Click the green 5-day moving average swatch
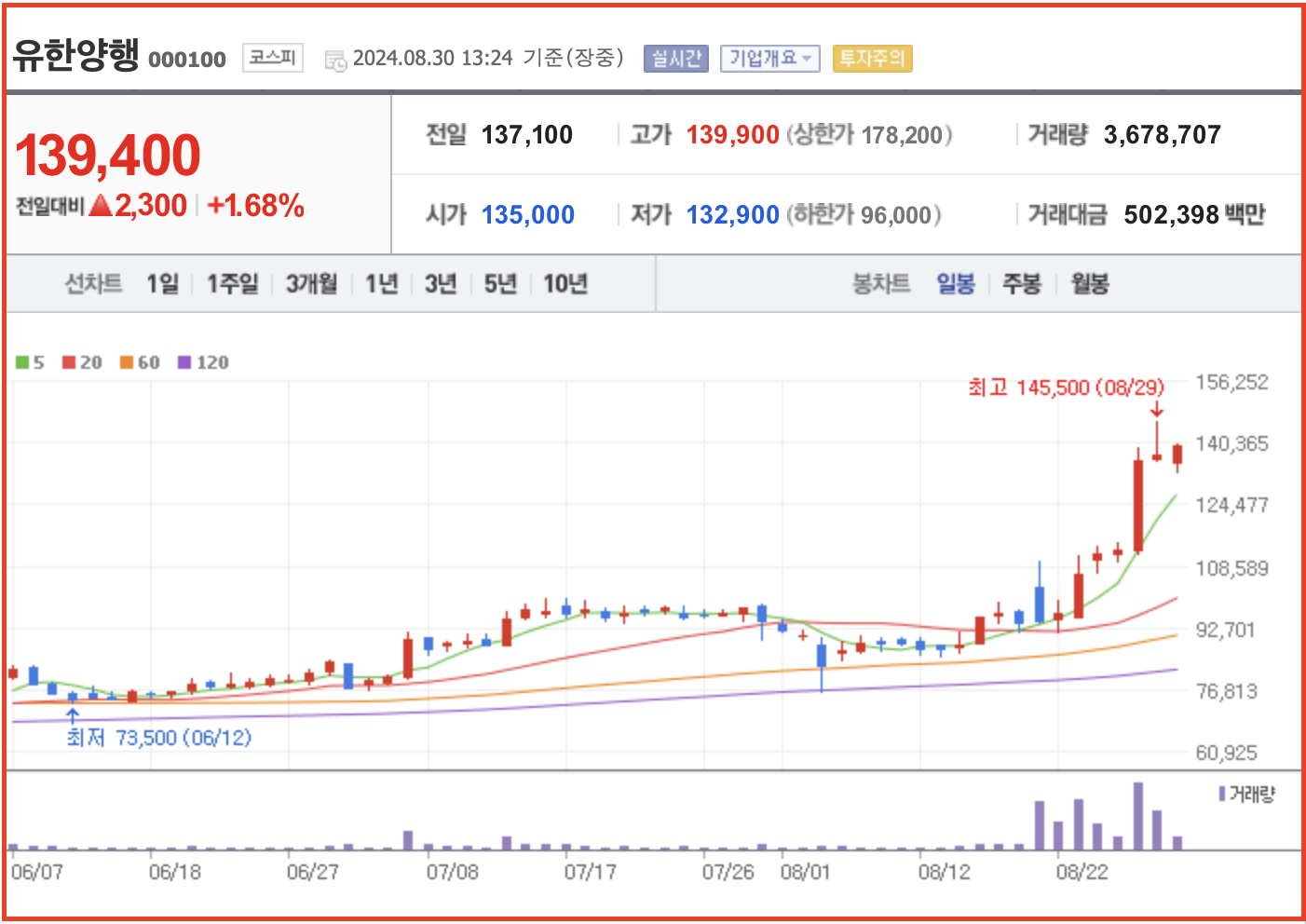The width and height of the screenshot is (1306, 924). (22, 362)
